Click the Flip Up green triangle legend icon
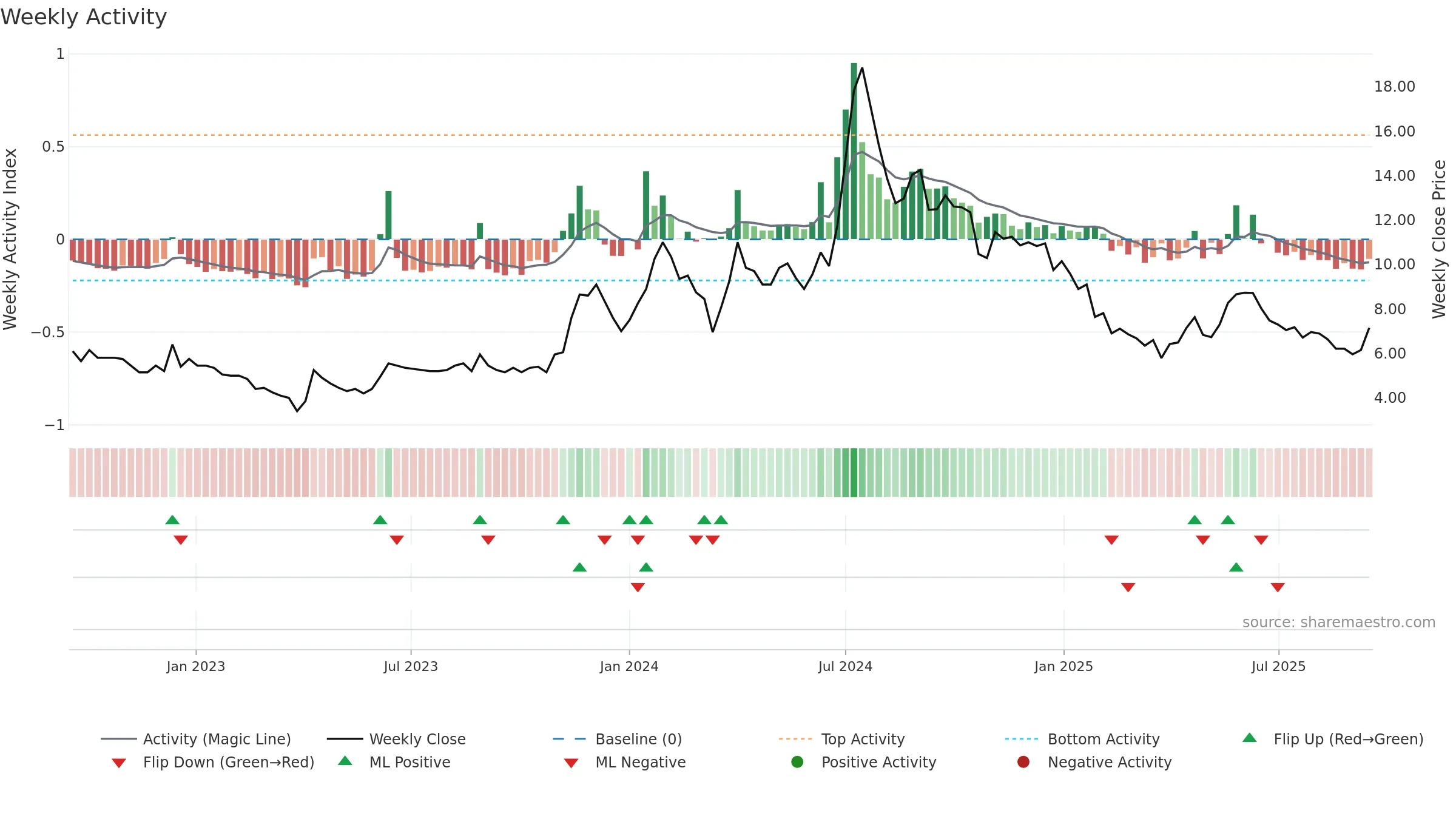This screenshot has width=1456, height=819. point(1250,738)
